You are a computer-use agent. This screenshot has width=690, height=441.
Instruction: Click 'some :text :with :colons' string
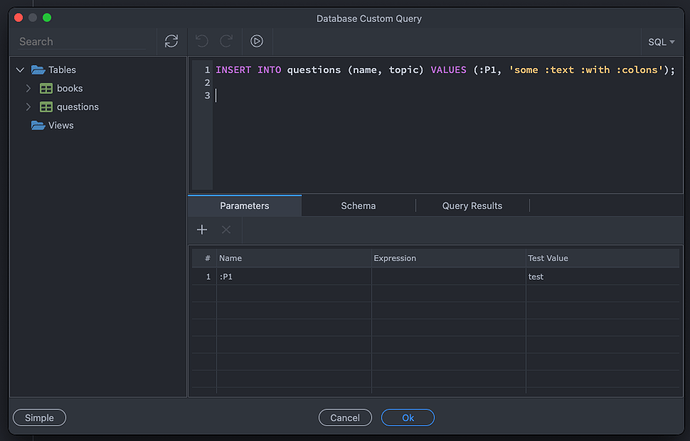[586, 70]
